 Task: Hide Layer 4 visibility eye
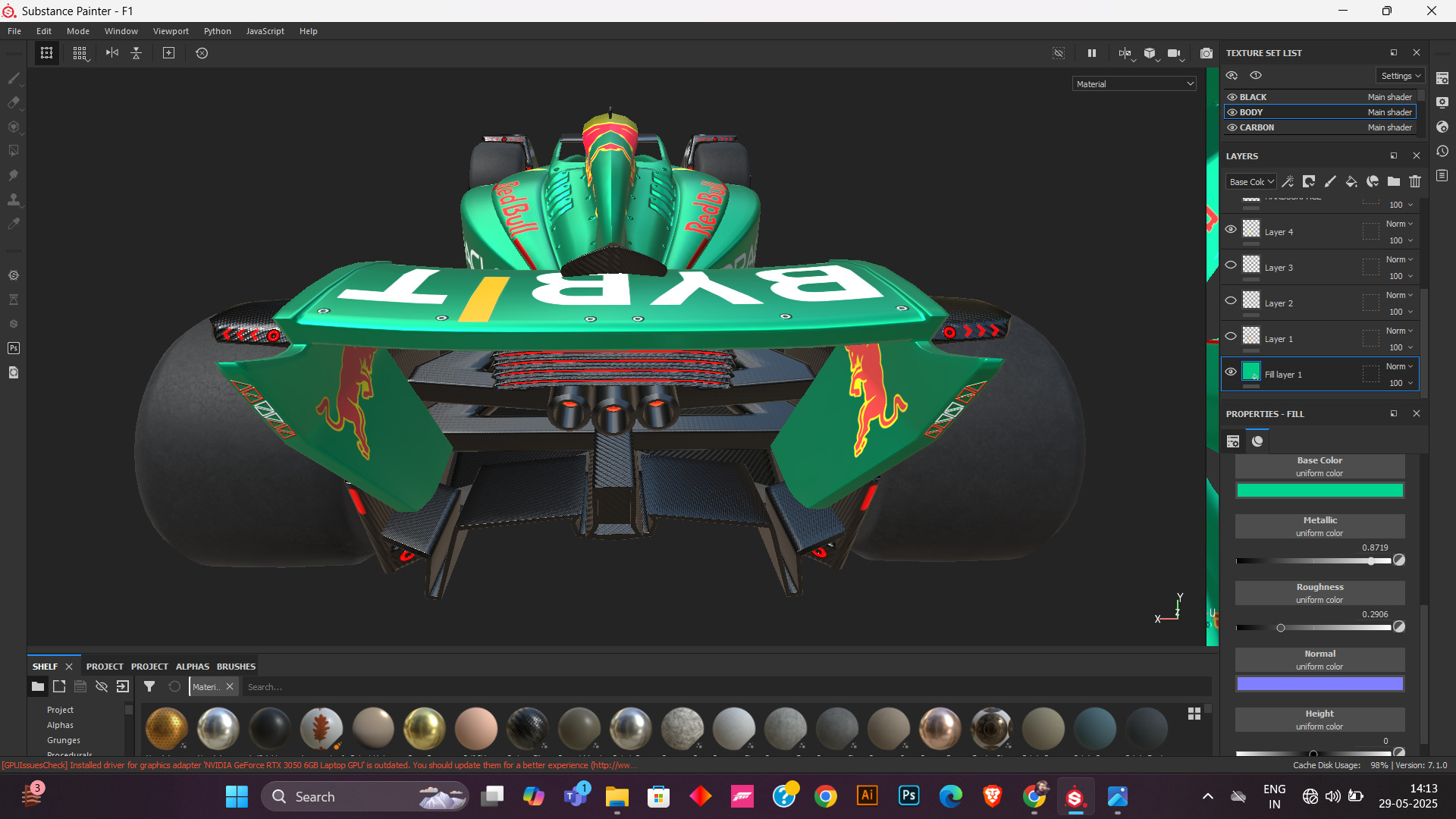(x=1231, y=229)
